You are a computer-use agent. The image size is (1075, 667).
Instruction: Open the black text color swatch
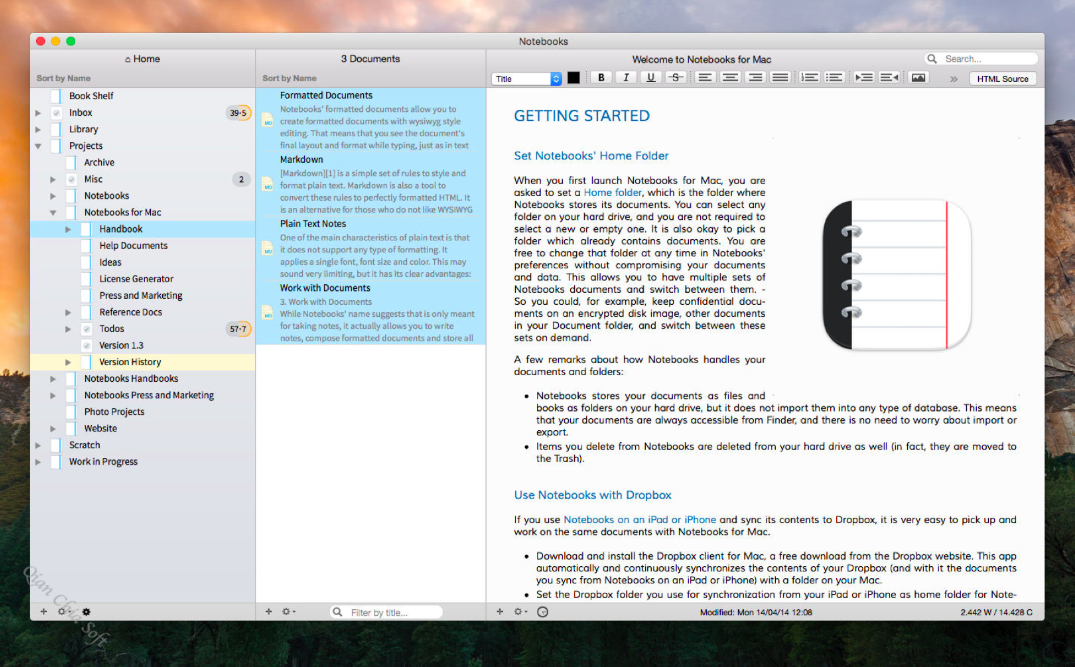573,78
